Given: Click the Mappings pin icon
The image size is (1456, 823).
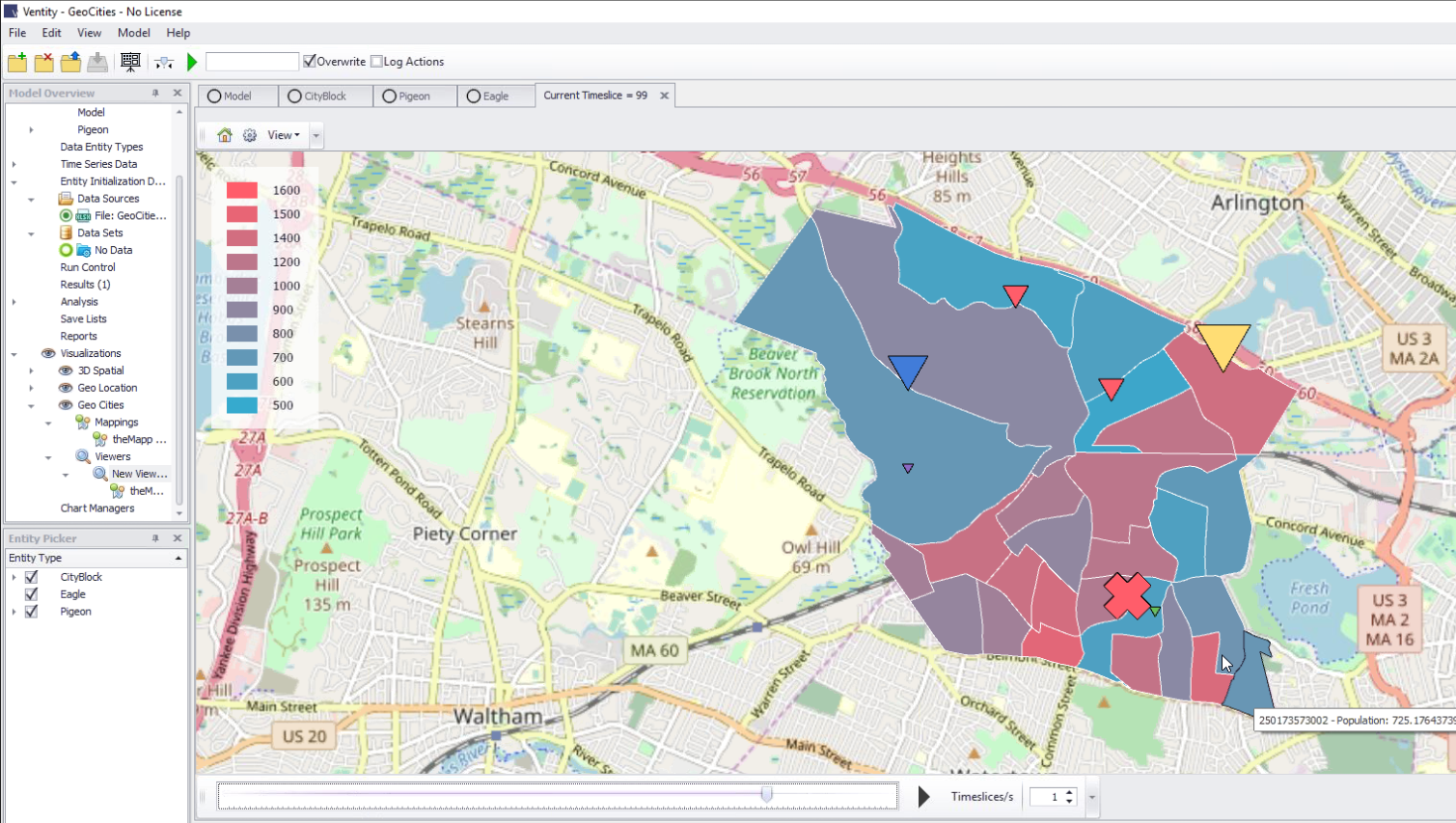Looking at the screenshot, I should point(83,423).
